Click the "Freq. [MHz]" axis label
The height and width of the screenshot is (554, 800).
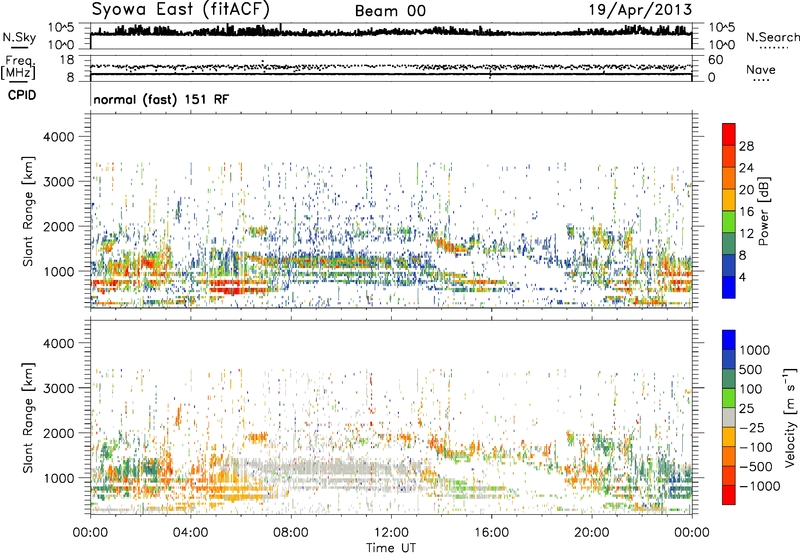click(18, 67)
